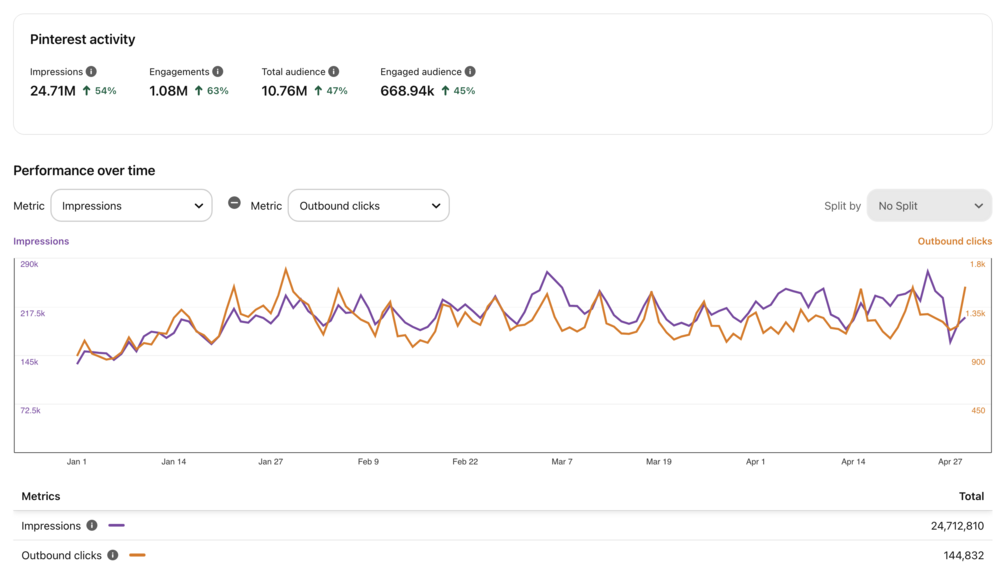The image size is (1005, 577).
Task: Click the Engagements value 1.08M
Action: coord(168,91)
